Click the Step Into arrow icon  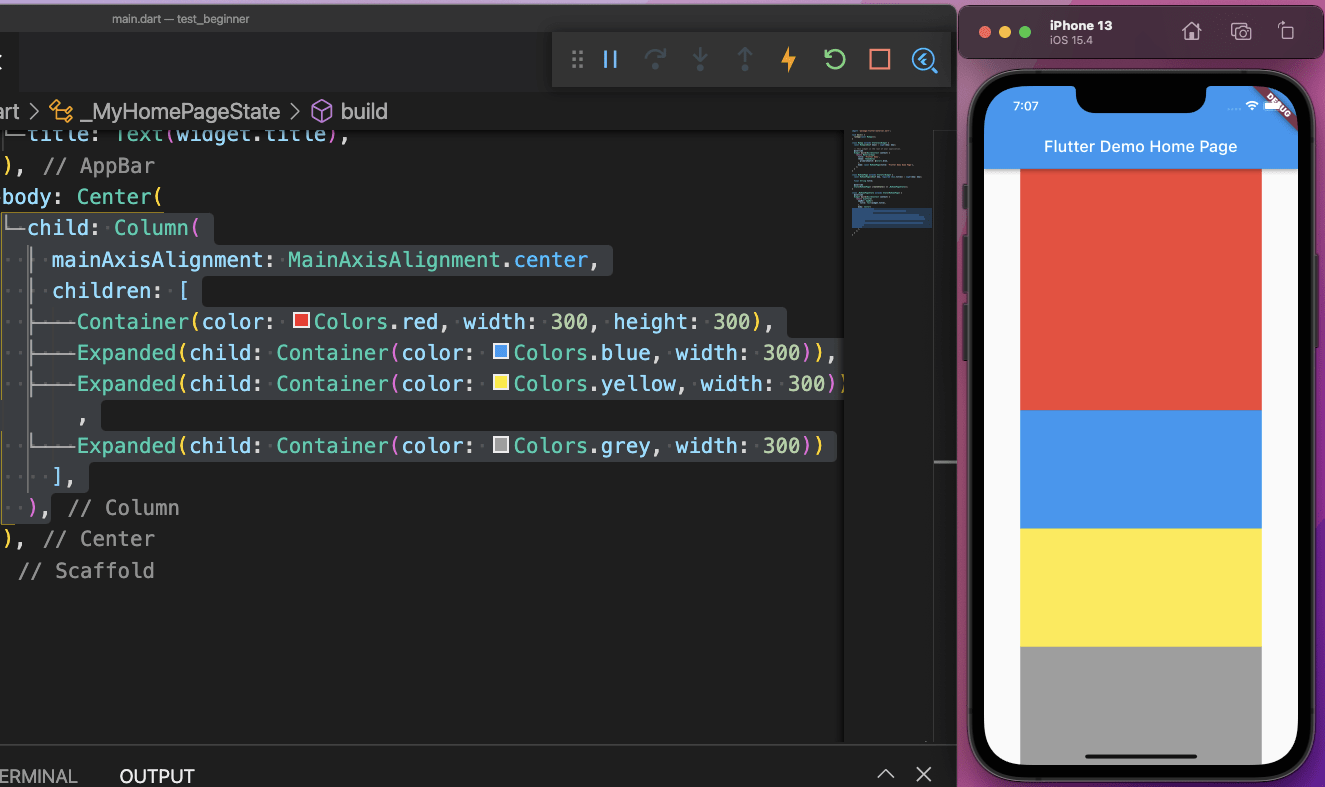(700, 60)
